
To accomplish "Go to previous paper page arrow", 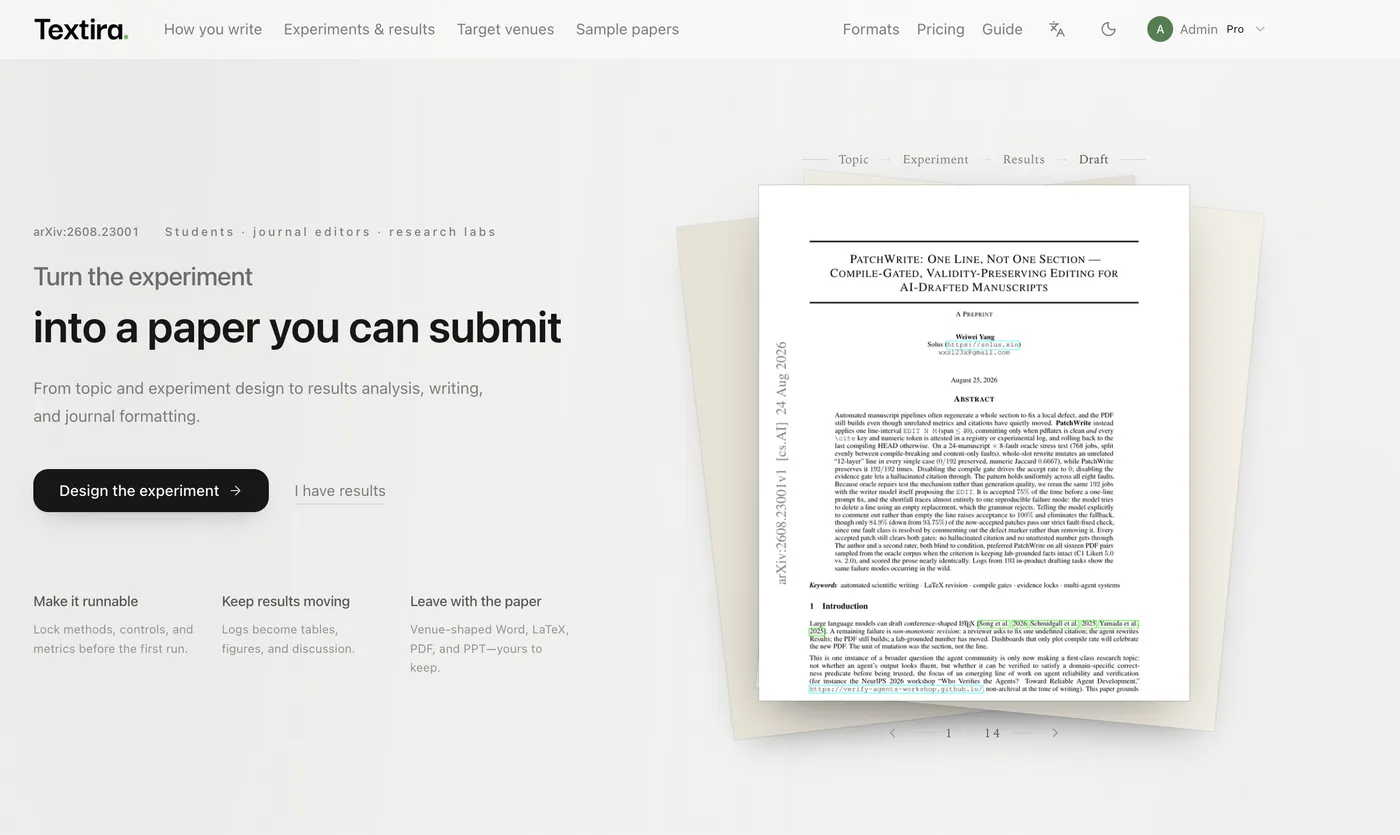I will [893, 733].
